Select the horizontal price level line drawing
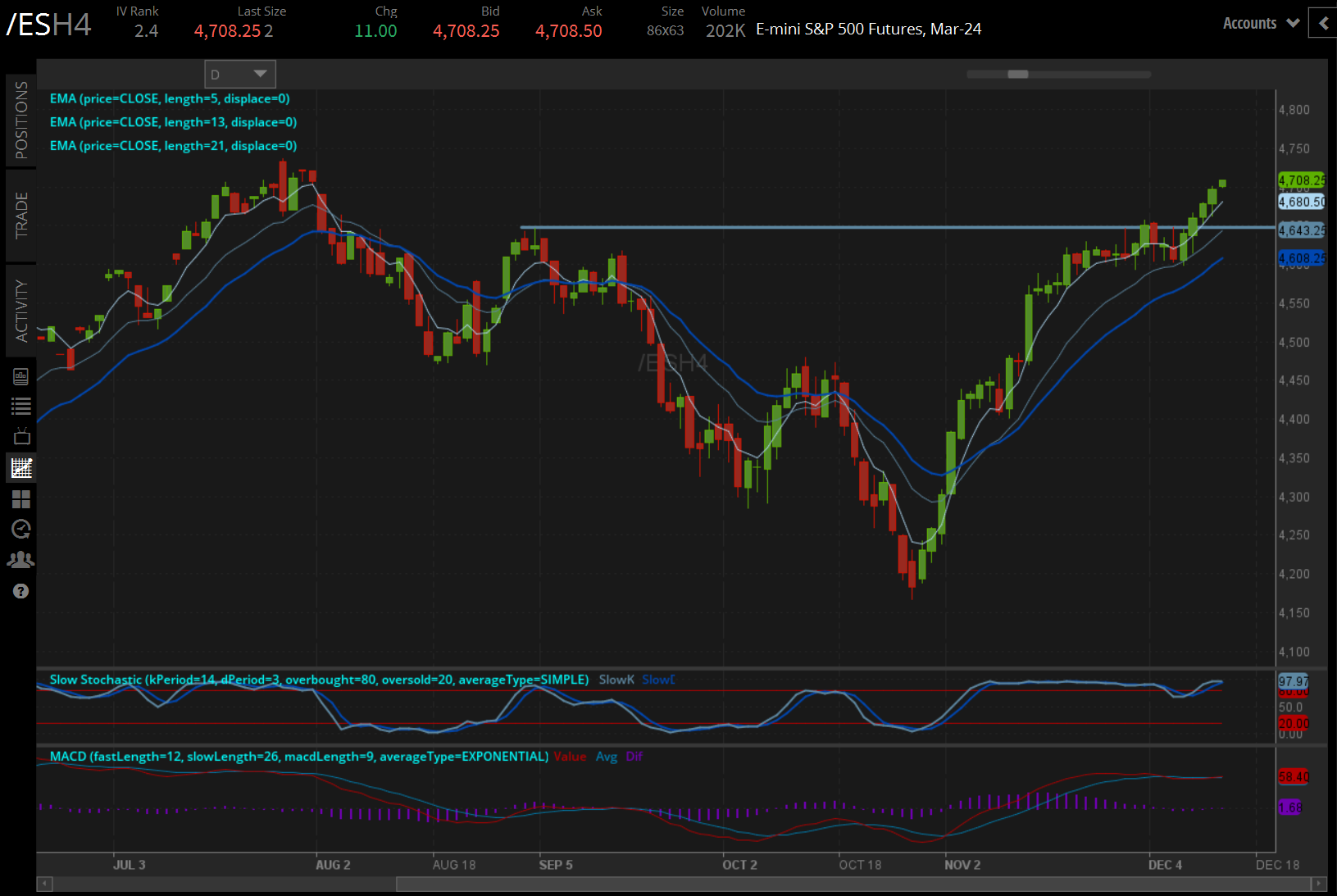Screen dimensions: 1337x896 898,227
